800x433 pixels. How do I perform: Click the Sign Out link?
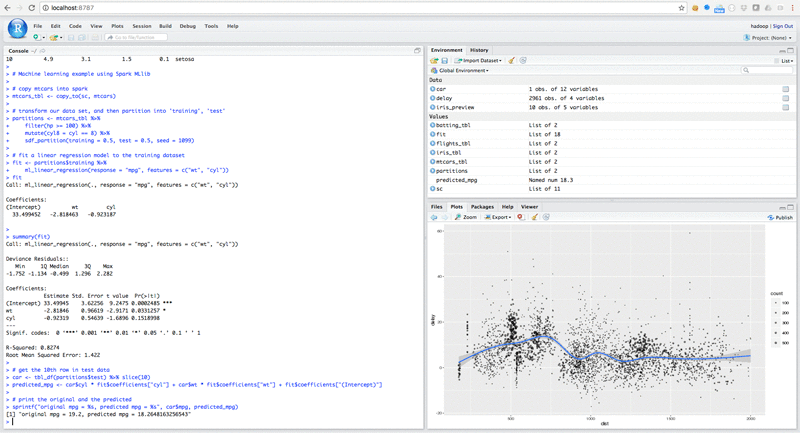[x=783, y=26]
